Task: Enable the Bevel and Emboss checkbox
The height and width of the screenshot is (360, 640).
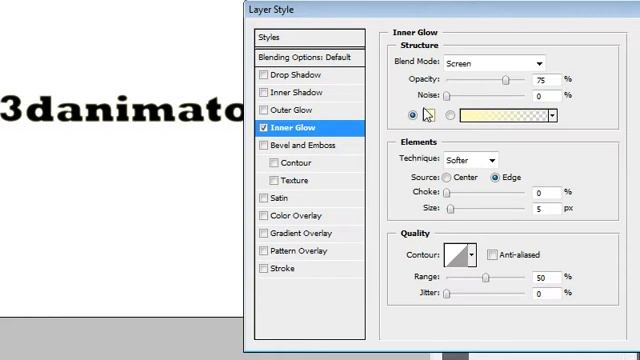Action: 263,145
